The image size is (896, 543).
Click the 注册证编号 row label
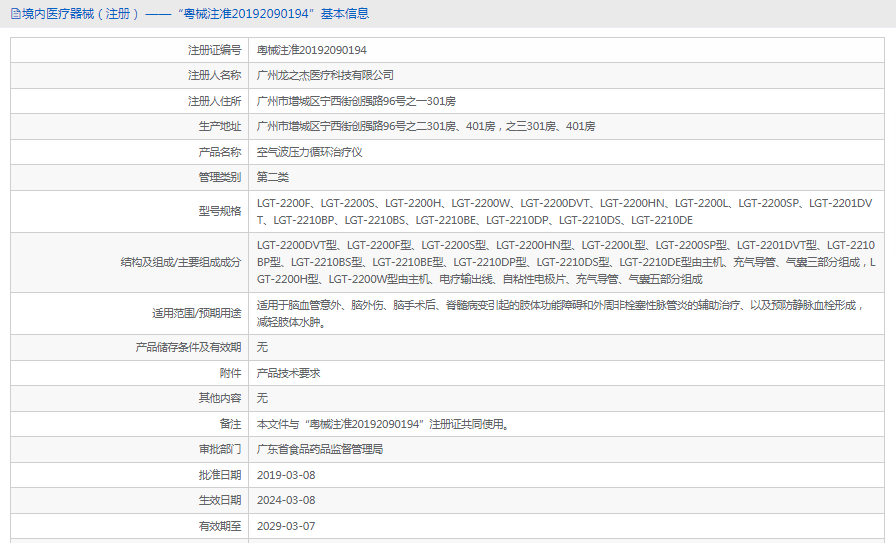214,50
